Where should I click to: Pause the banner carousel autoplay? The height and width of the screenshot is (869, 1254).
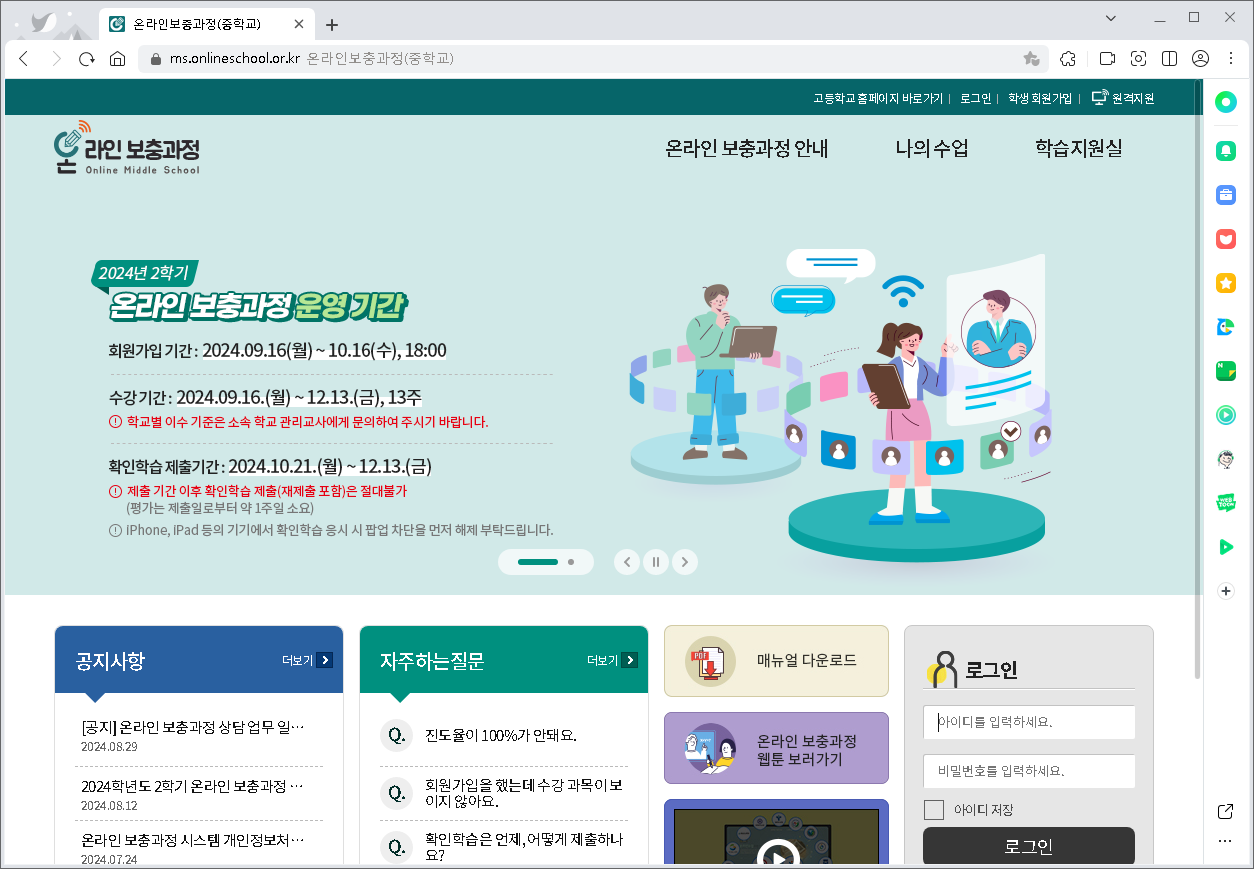656,562
